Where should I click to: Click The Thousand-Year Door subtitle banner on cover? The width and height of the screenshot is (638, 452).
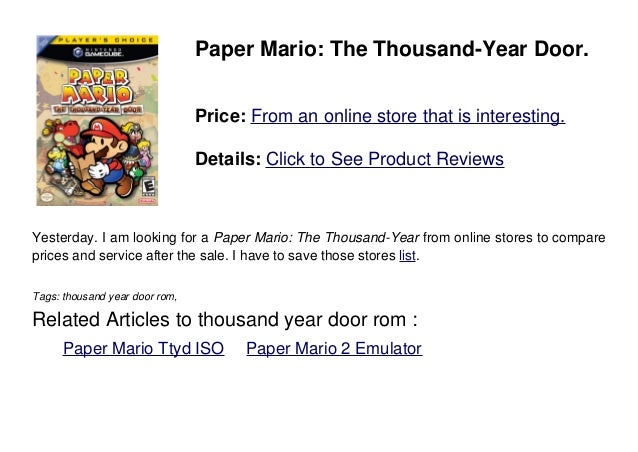(97, 110)
